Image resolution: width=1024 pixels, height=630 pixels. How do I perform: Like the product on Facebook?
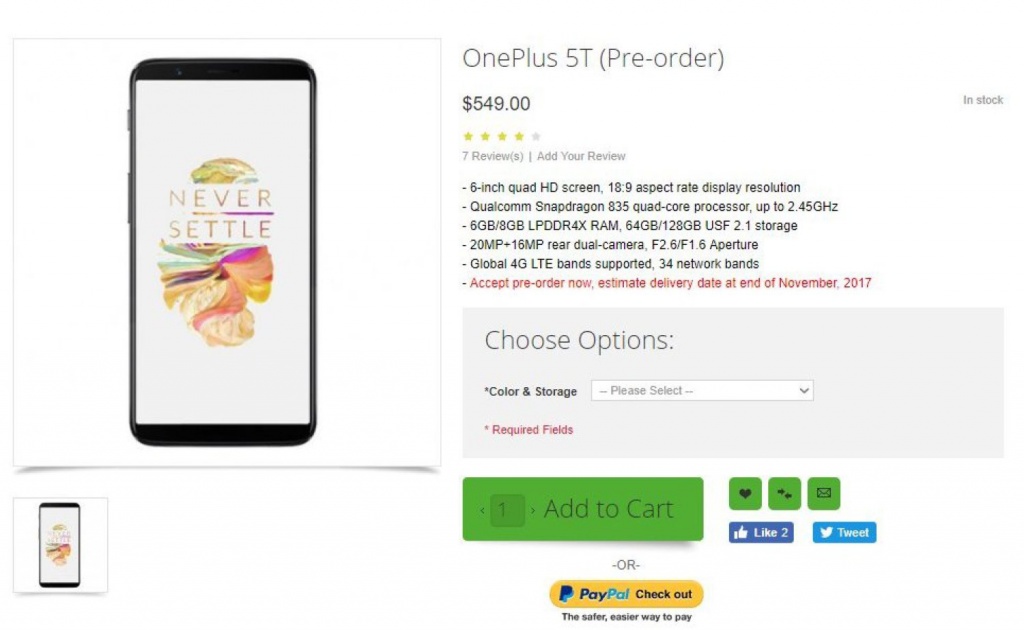click(761, 533)
